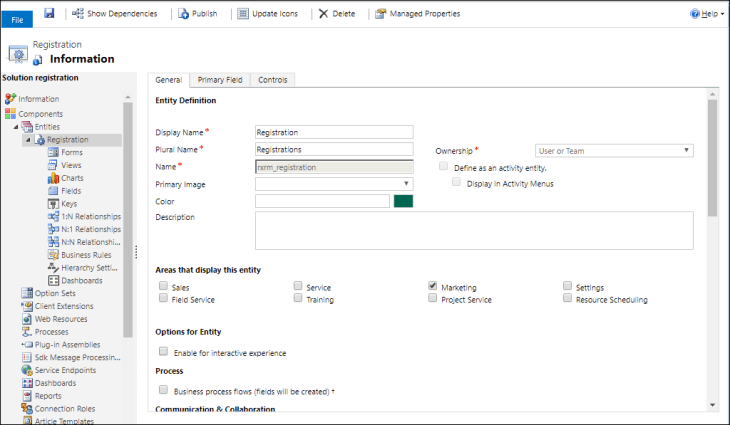Image resolution: width=730 pixels, height=425 pixels.
Task: Collapse the Entities tree node
Action: tap(16, 127)
